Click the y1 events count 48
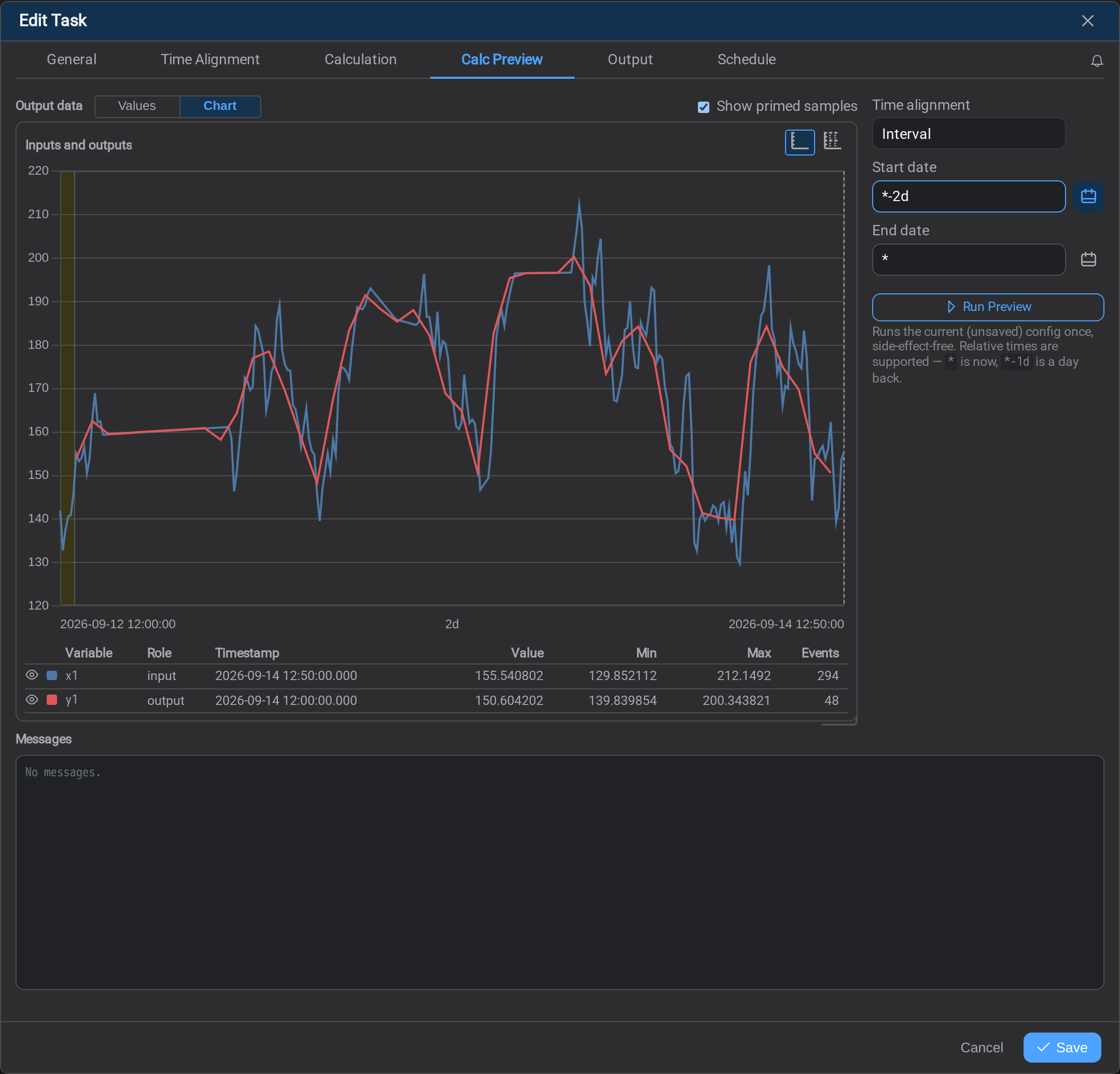The image size is (1120, 1074). coord(831,700)
